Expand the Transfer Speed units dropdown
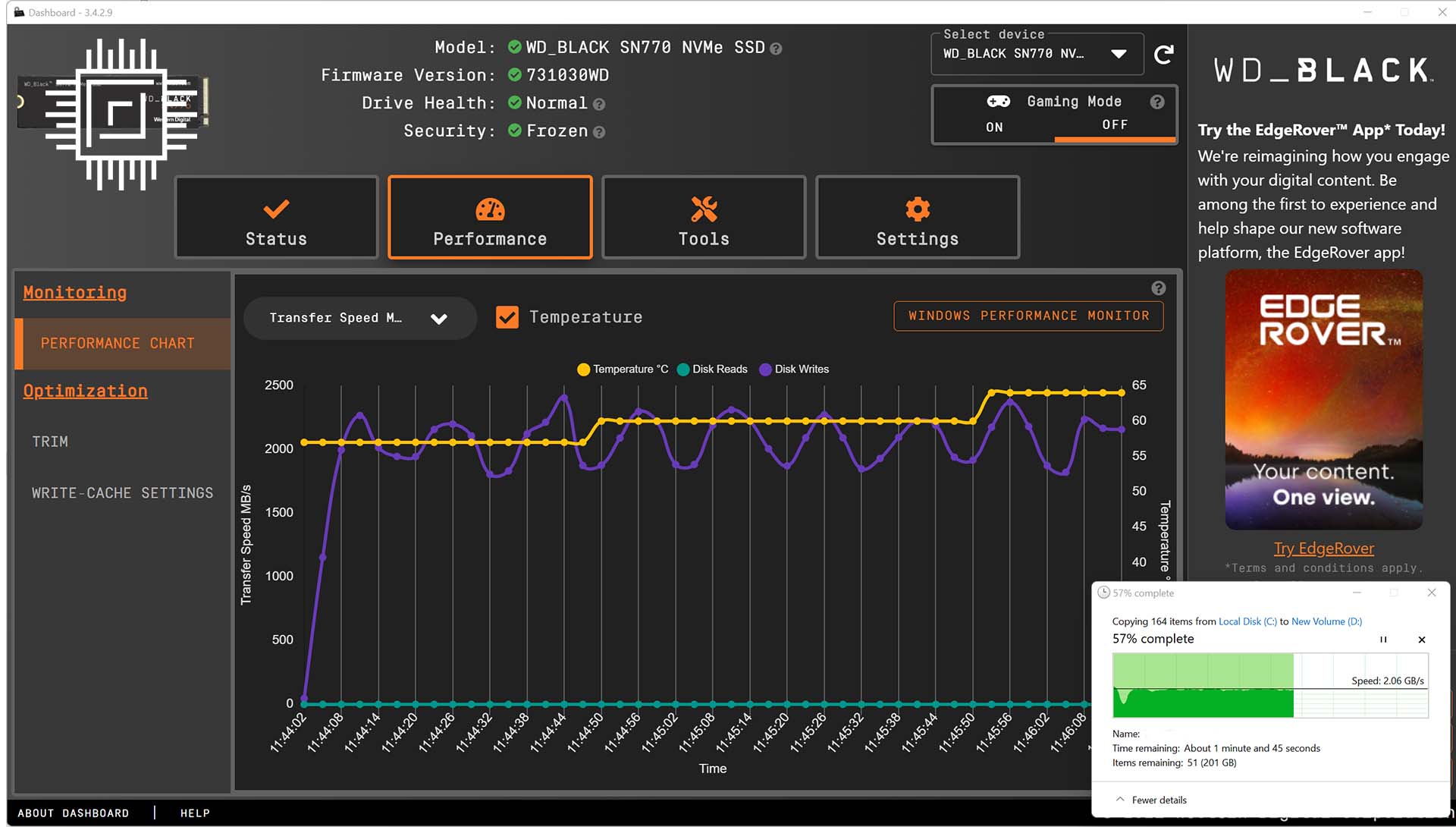Image resolution: width=1456 pixels, height=827 pixels. 359,318
